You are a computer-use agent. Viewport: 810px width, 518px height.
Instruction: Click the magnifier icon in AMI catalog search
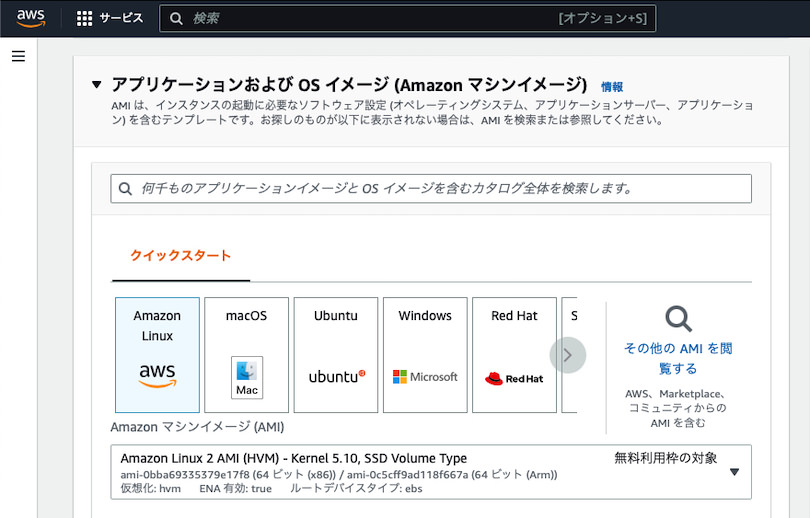click(126, 188)
